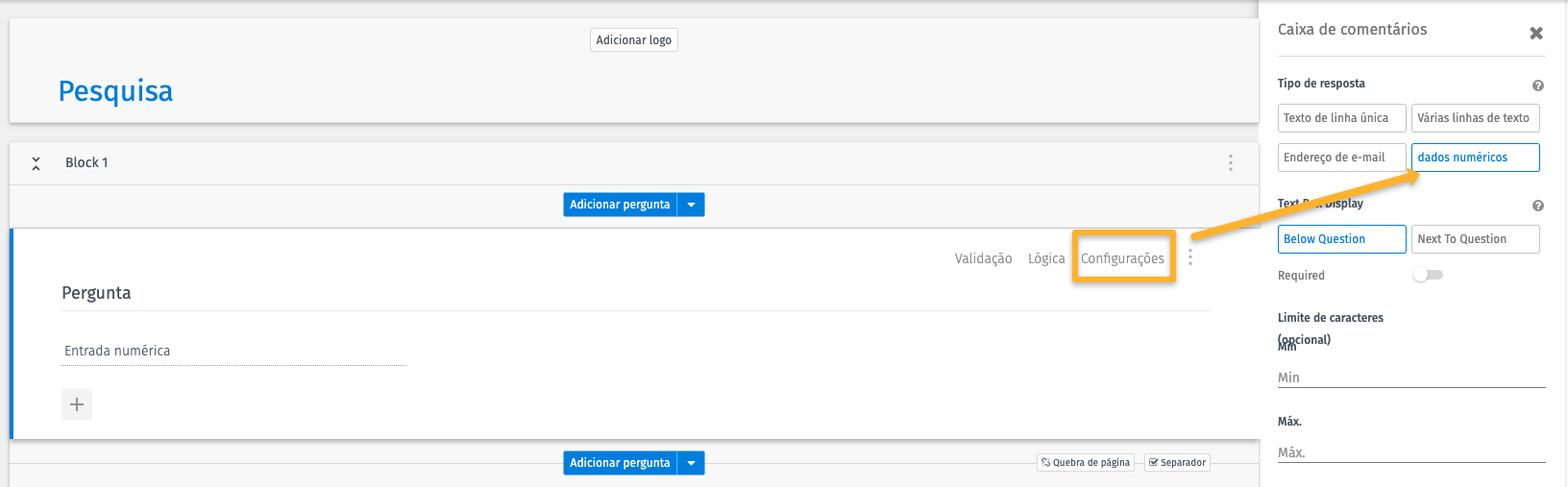Insert a Quebra de página

(x=1086, y=463)
